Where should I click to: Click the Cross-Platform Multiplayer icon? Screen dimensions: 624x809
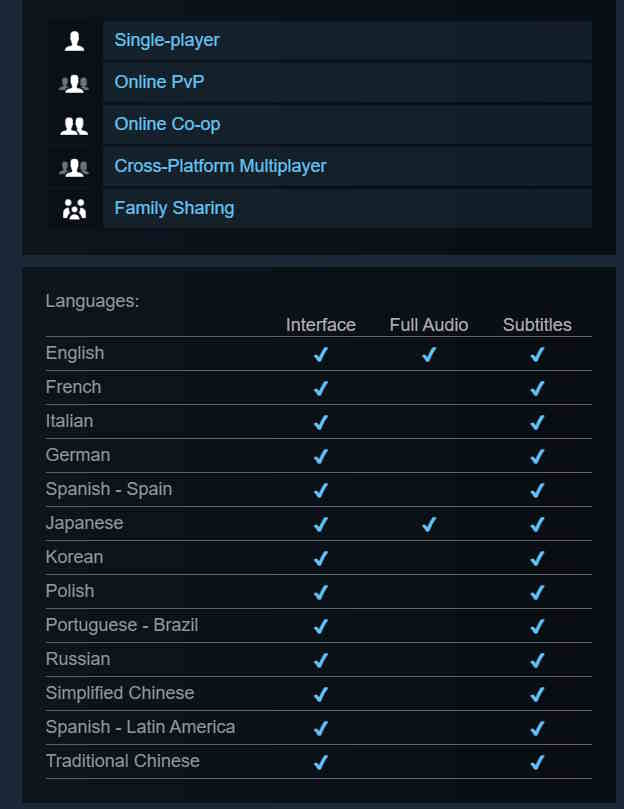click(x=74, y=167)
